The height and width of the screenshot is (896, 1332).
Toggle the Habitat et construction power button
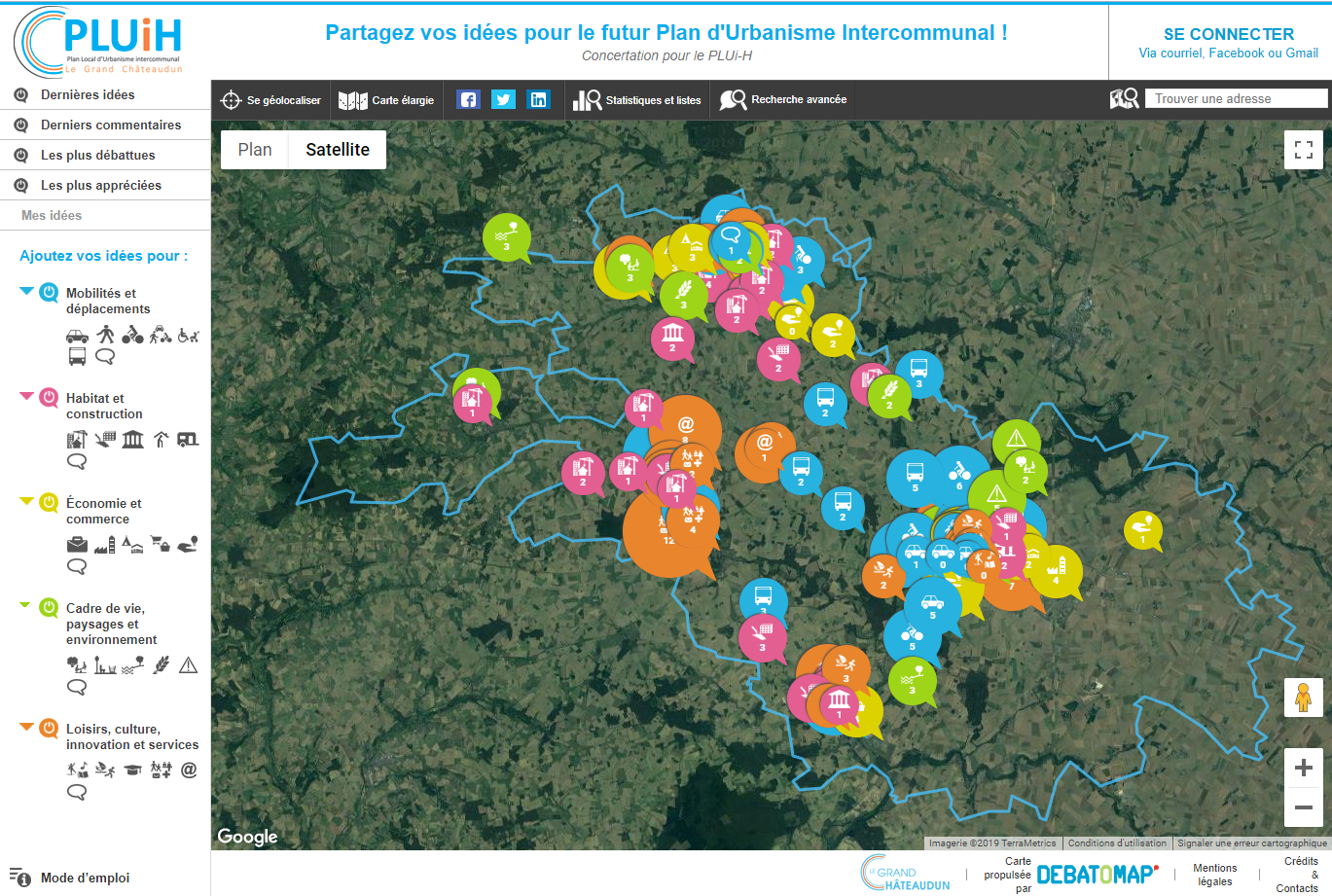point(49,398)
